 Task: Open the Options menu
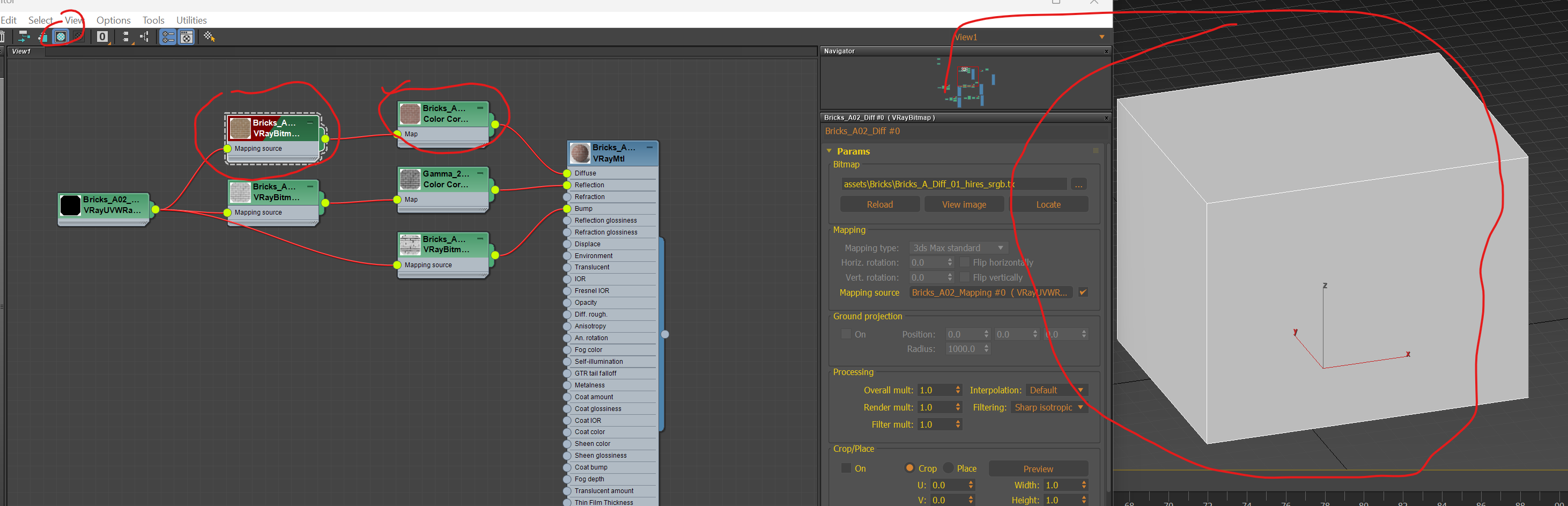click(x=113, y=20)
